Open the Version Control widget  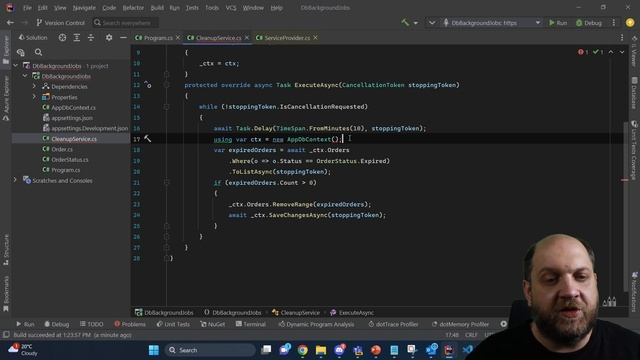[x=60, y=23]
